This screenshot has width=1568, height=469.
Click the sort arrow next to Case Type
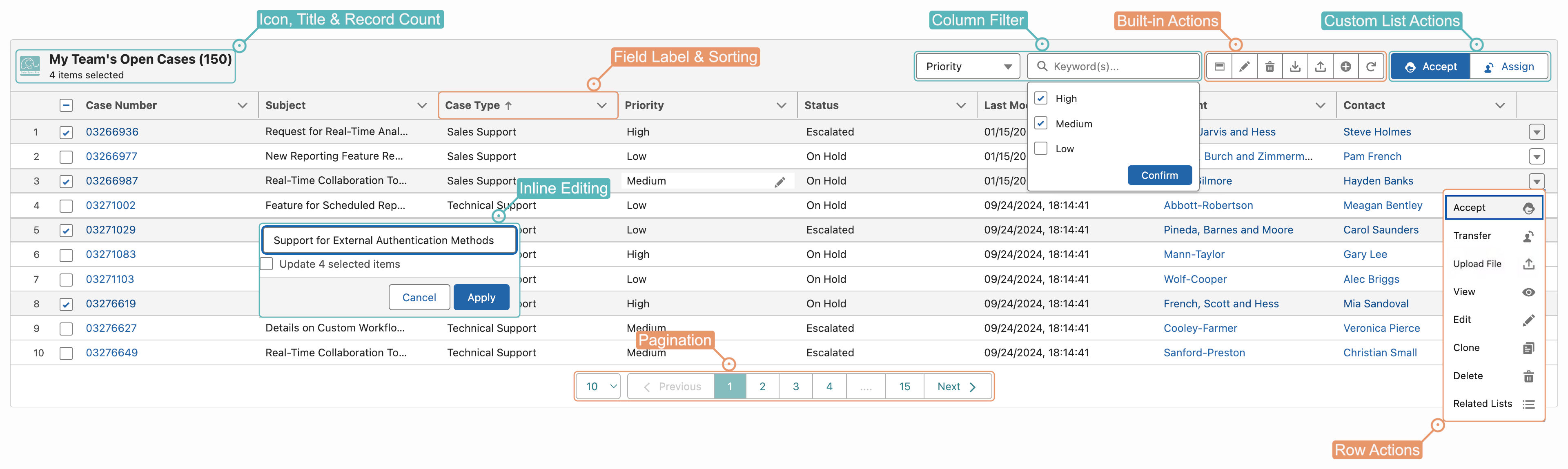(508, 106)
